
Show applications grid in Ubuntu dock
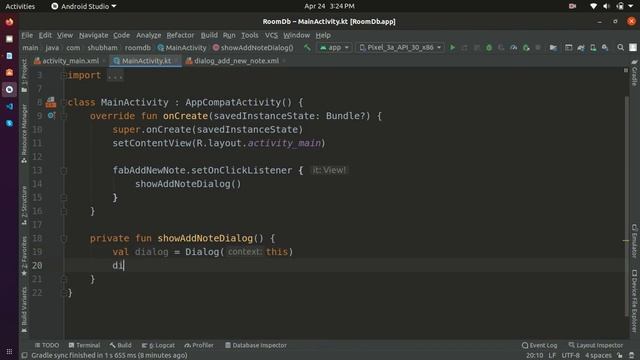click(9, 351)
